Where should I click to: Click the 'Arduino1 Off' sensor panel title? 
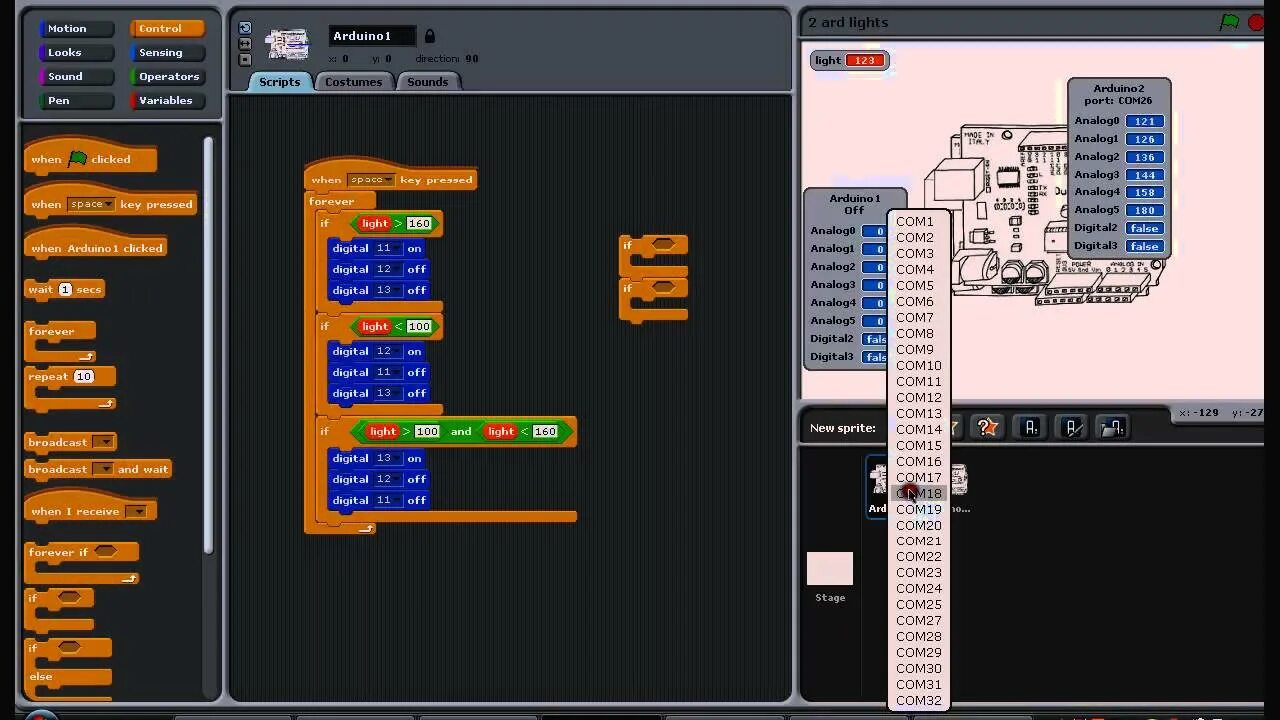[x=854, y=204]
